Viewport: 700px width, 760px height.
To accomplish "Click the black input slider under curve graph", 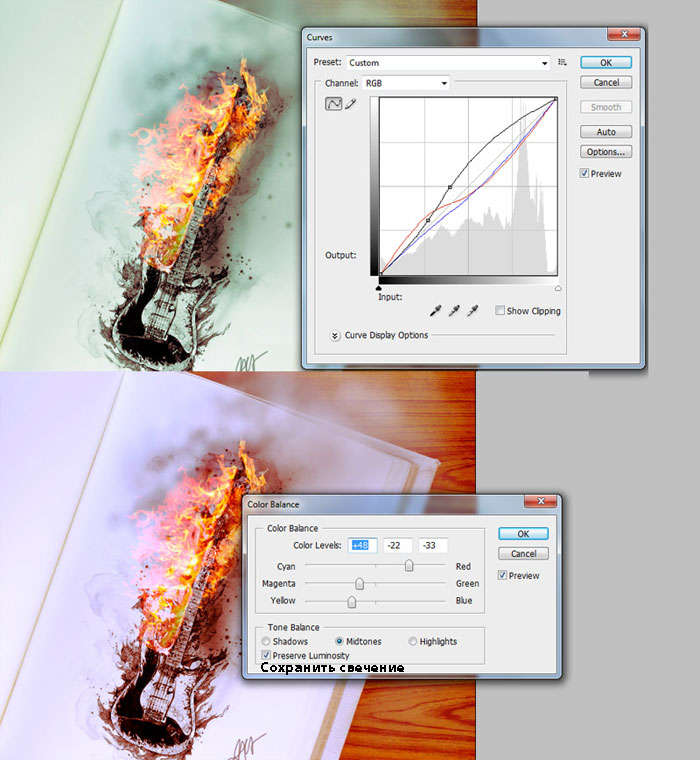I will (379, 288).
